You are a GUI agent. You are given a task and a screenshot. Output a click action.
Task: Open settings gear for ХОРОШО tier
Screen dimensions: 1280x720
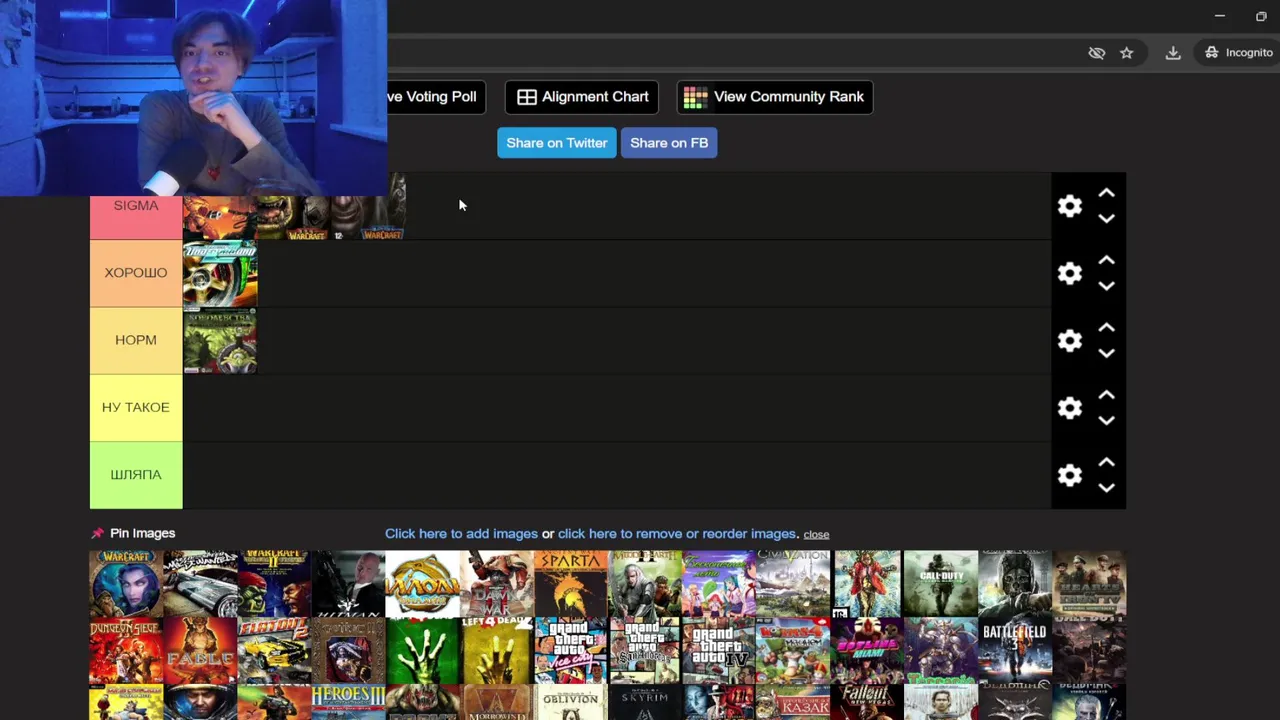point(1070,273)
